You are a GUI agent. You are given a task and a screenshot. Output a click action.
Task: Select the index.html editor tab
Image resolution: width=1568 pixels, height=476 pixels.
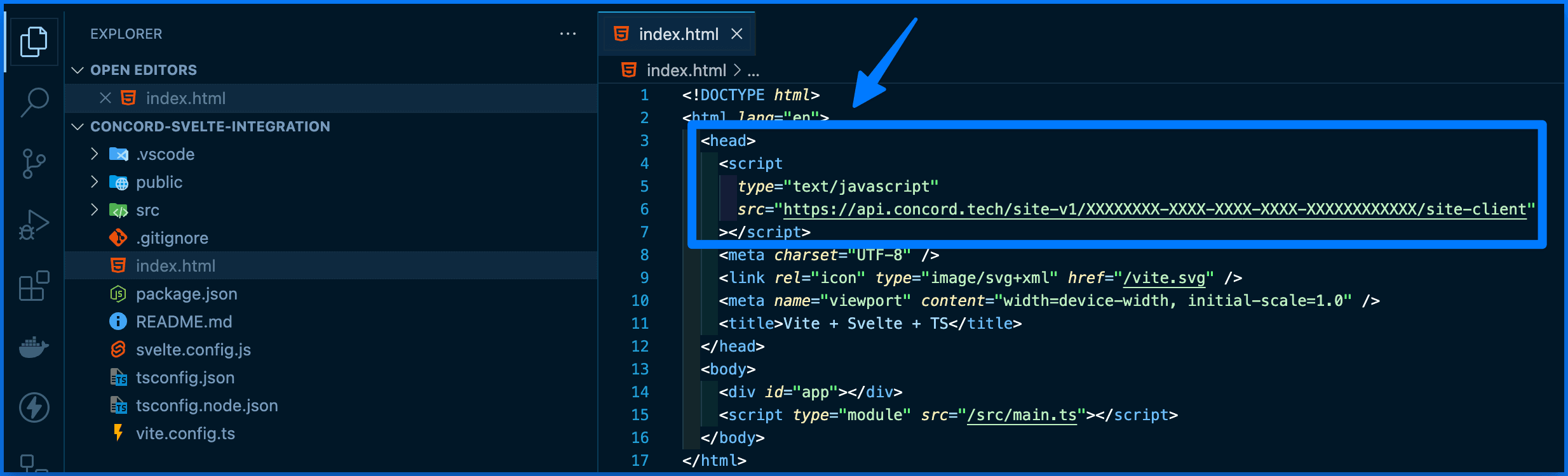(678, 34)
